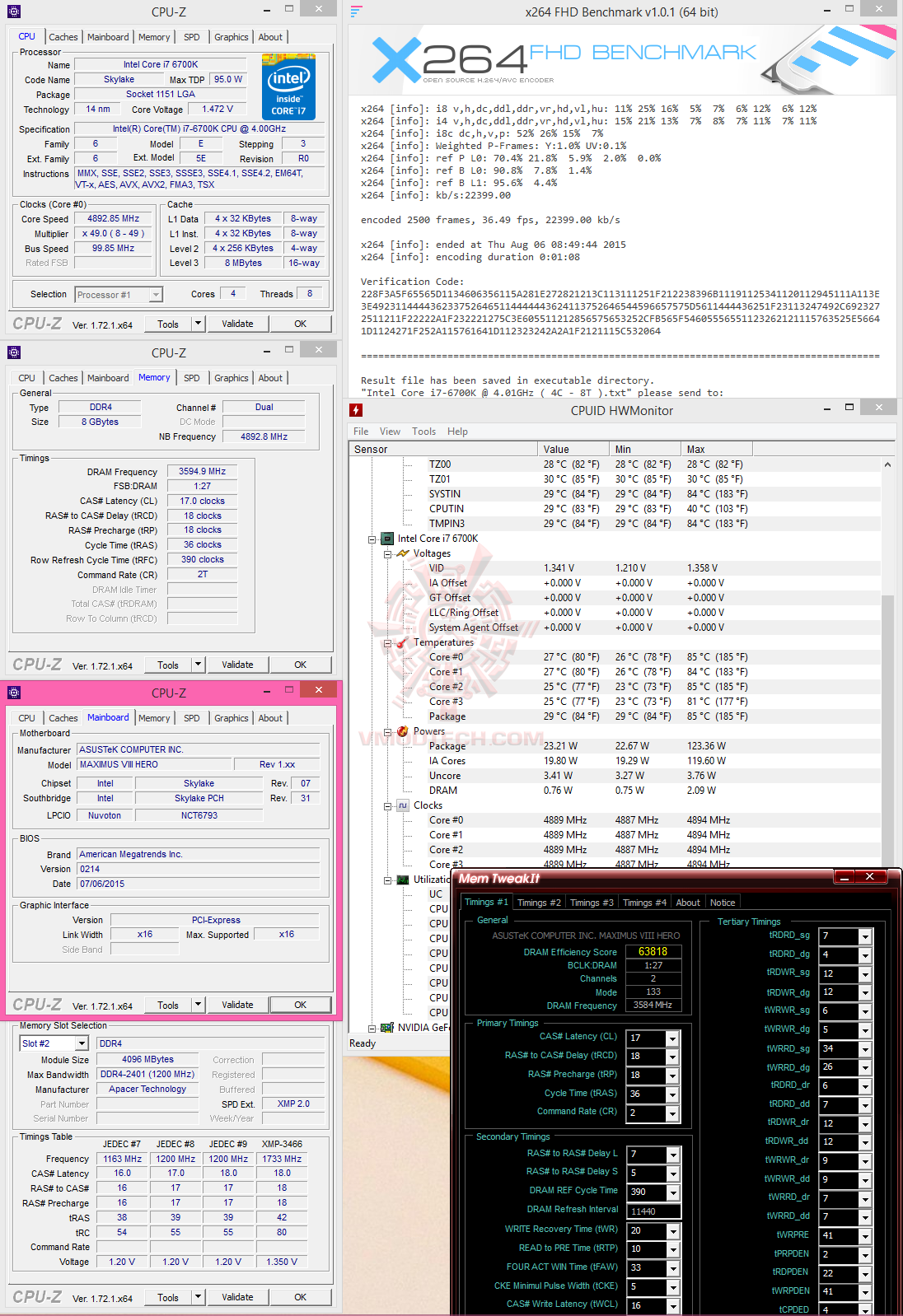Image resolution: width=903 pixels, height=1316 pixels.
Task: Click the DRAM Frequency value 3594.9 MHz
Action: 203,471
